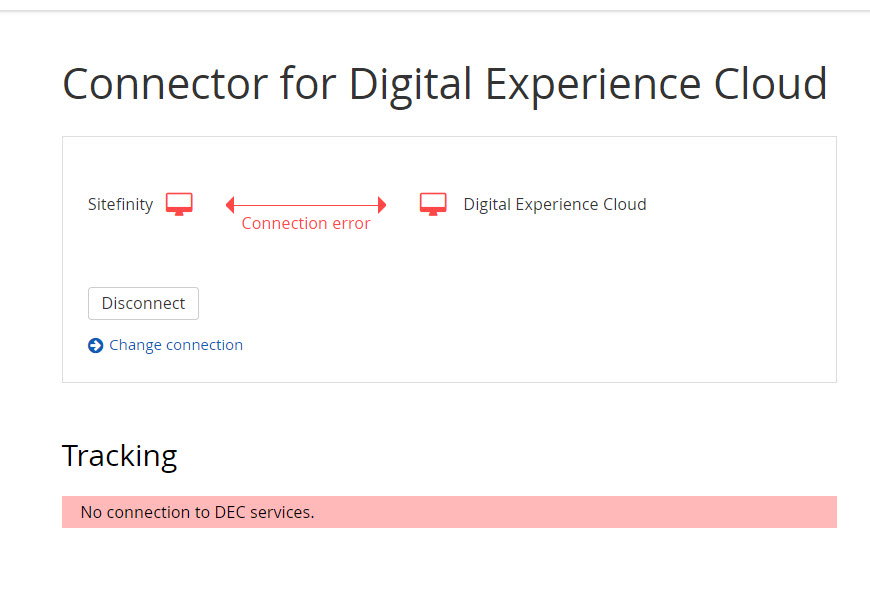870x590 pixels.
Task: Click the blue arrow icon beside Change connection
Action: (95, 346)
